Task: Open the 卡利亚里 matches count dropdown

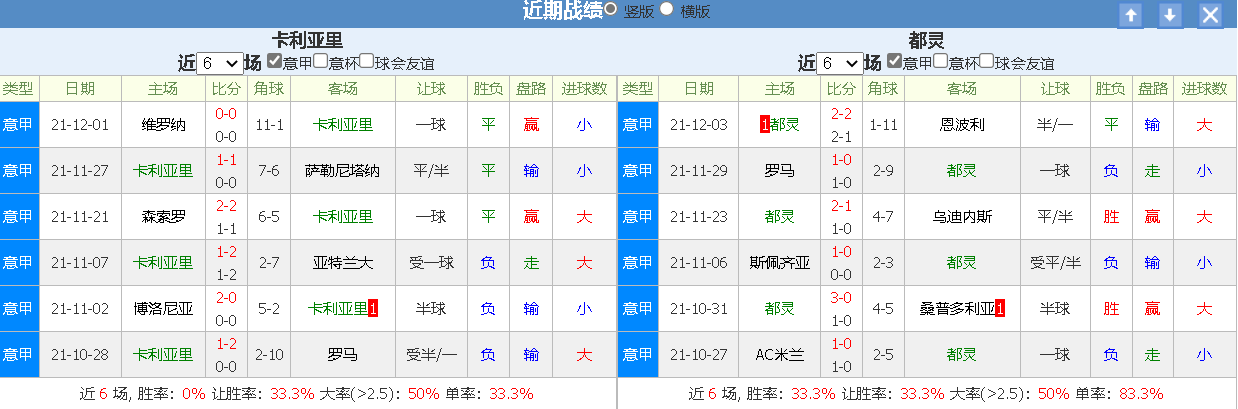Action: pos(219,62)
